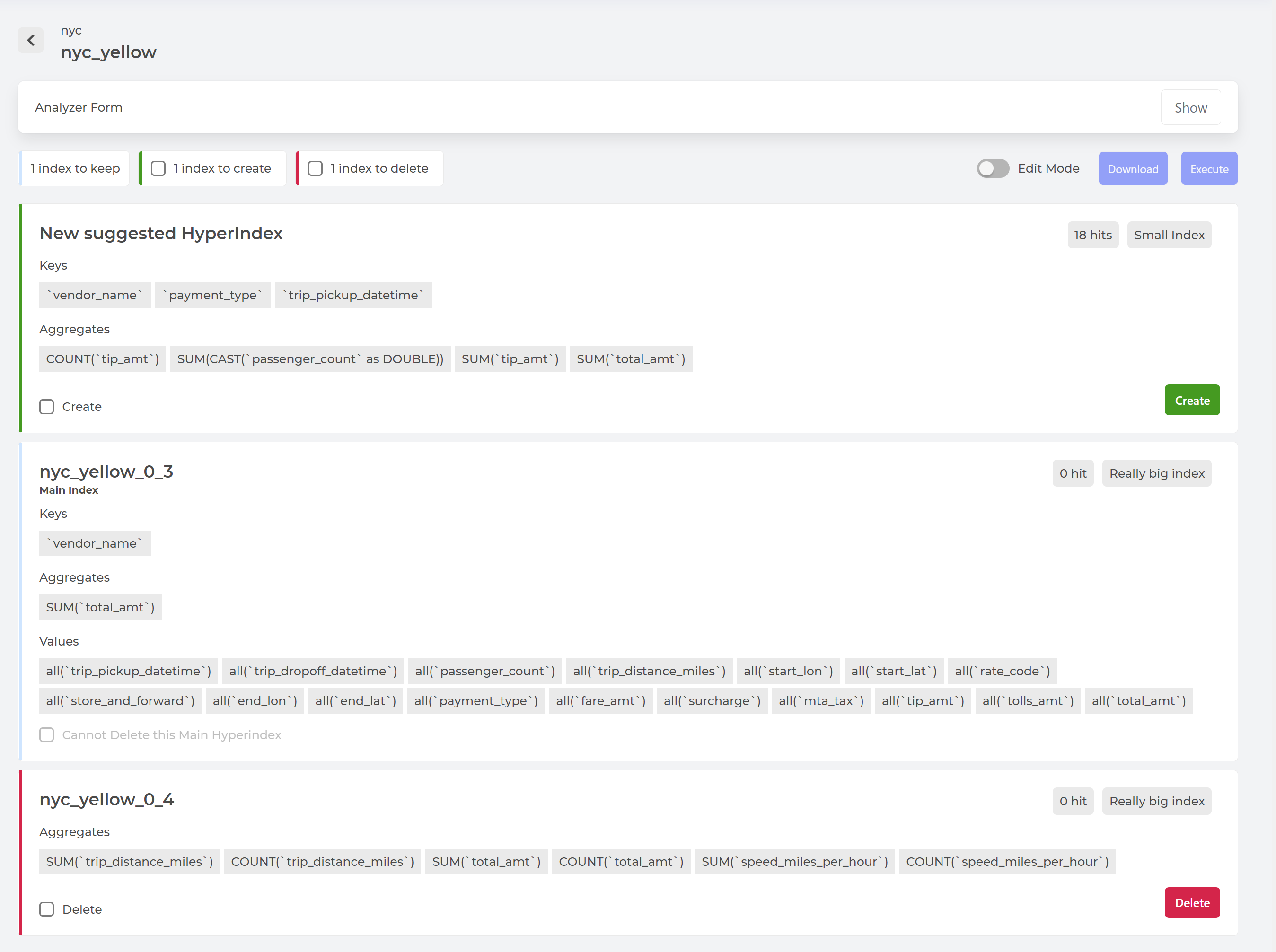The width and height of the screenshot is (1276, 952).
Task: Click the COUNT(`total_amt`) aggregate chip
Action: pyautogui.click(x=621, y=862)
